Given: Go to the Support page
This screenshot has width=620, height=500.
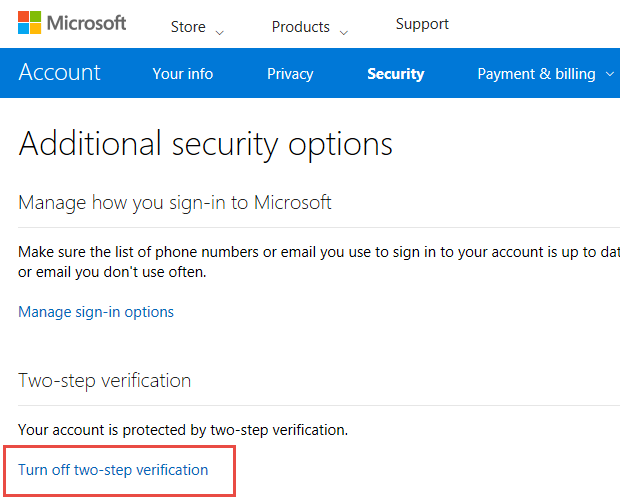Looking at the screenshot, I should tap(422, 24).
